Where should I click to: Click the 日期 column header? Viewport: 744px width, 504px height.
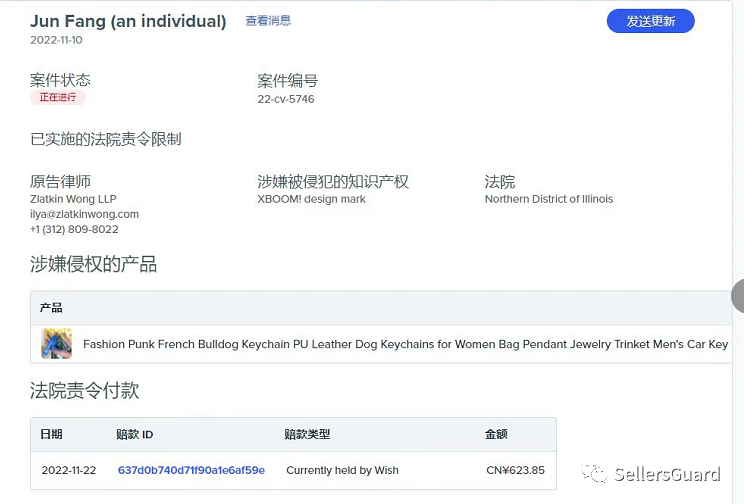(51, 434)
